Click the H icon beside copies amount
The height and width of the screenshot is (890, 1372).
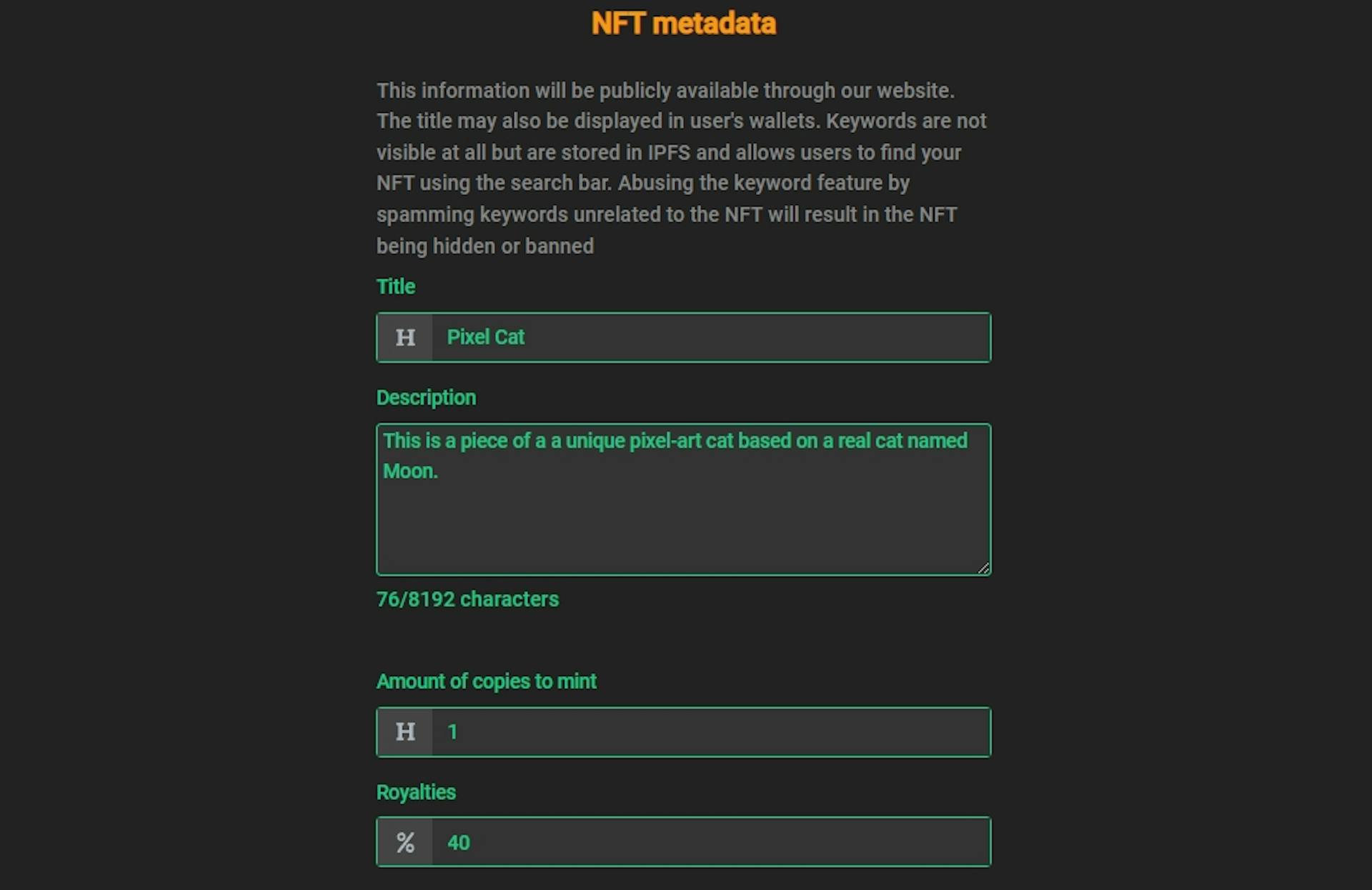(405, 731)
